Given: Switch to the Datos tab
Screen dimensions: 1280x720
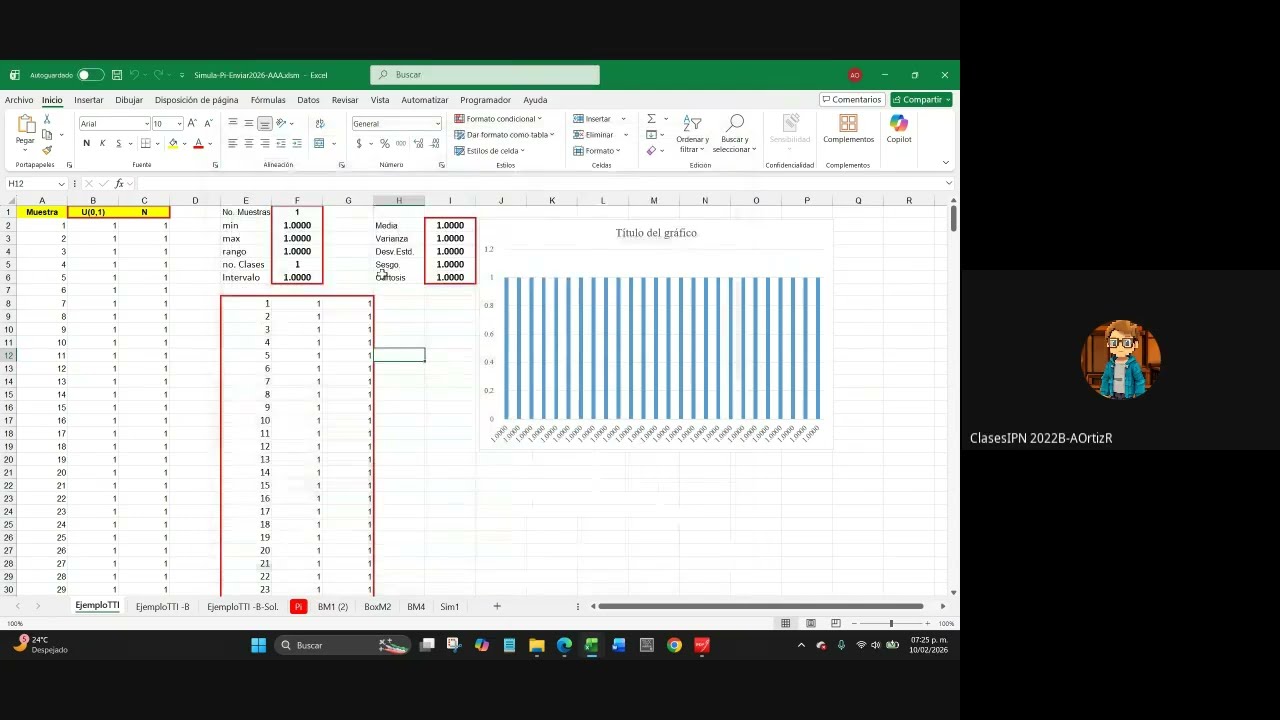Looking at the screenshot, I should pyautogui.click(x=308, y=100).
